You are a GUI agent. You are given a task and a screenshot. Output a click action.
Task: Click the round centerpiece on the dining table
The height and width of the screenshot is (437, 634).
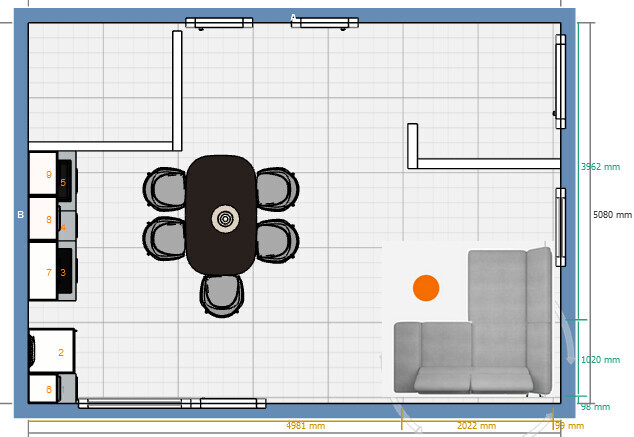pos(226,218)
